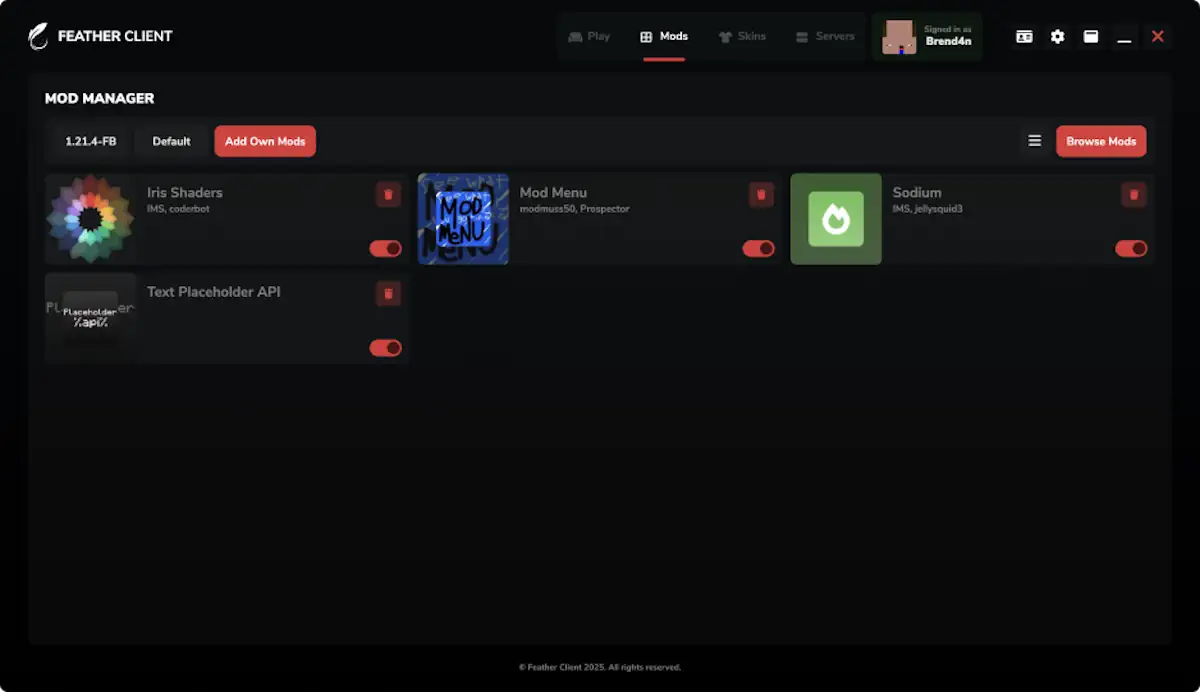Open the signed-in Brend4n account menu
Image resolution: width=1200 pixels, height=692 pixels.
927,37
